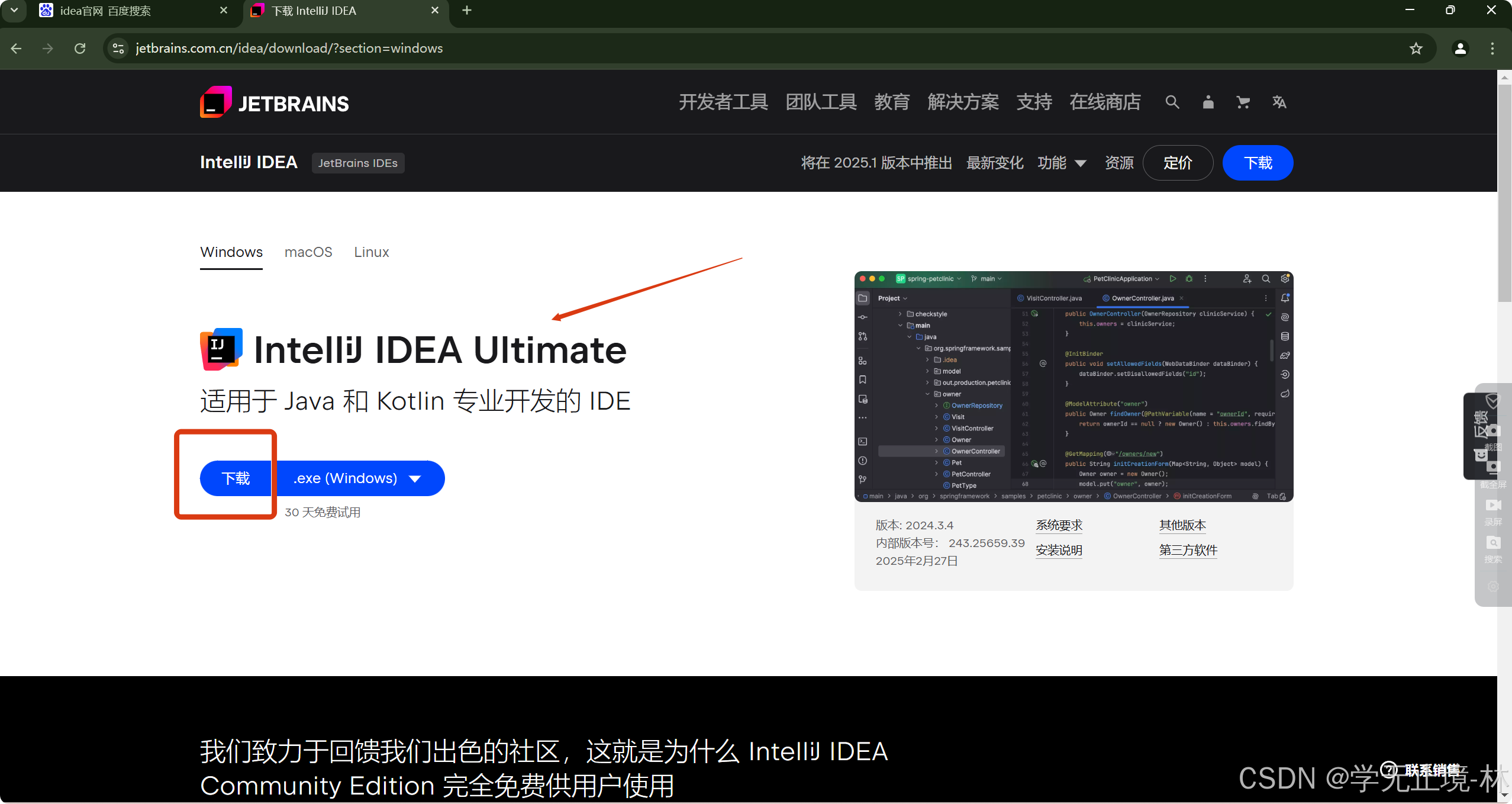Click the IDE screenshot preview image

pos(1073,387)
